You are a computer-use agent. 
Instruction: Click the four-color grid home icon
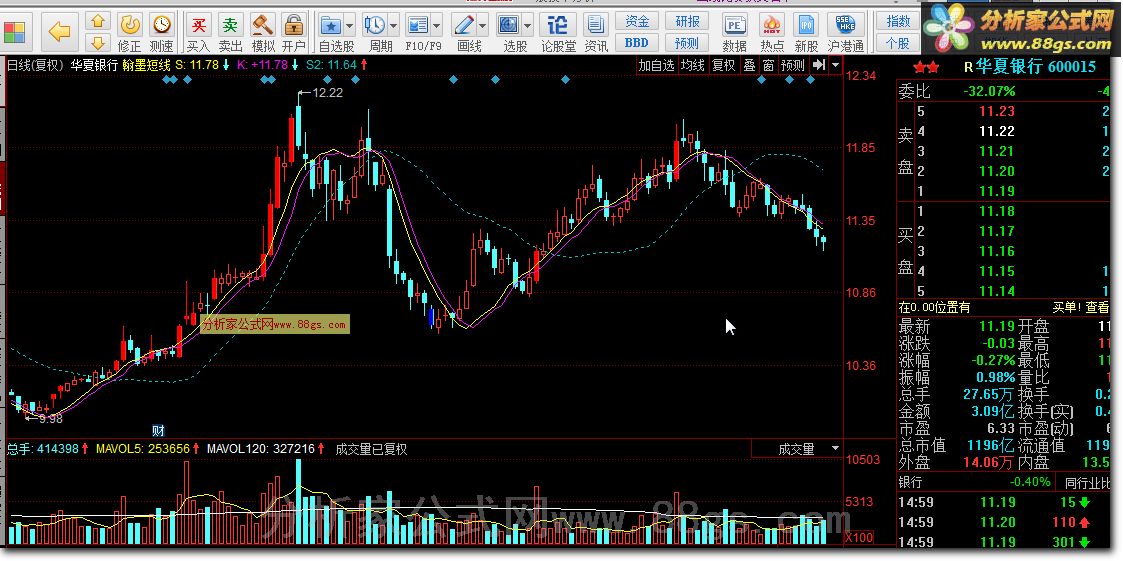(14, 32)
